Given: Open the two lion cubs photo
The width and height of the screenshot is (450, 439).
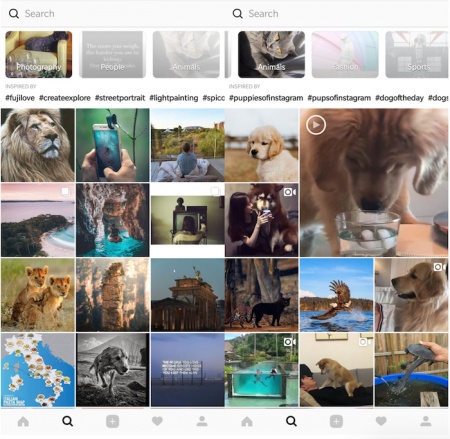Looking at the screenshot, I should tap(38, 295).
